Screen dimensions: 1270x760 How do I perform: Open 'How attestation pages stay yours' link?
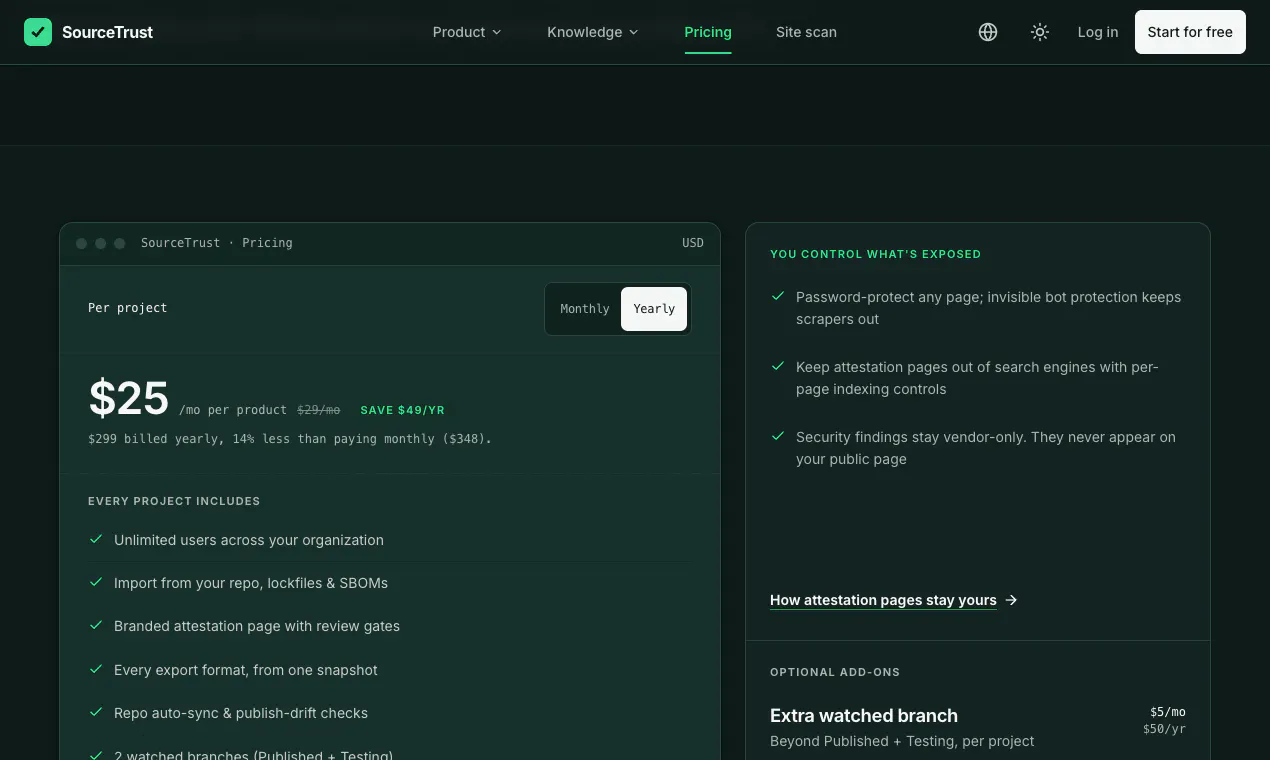coord(883,600)
